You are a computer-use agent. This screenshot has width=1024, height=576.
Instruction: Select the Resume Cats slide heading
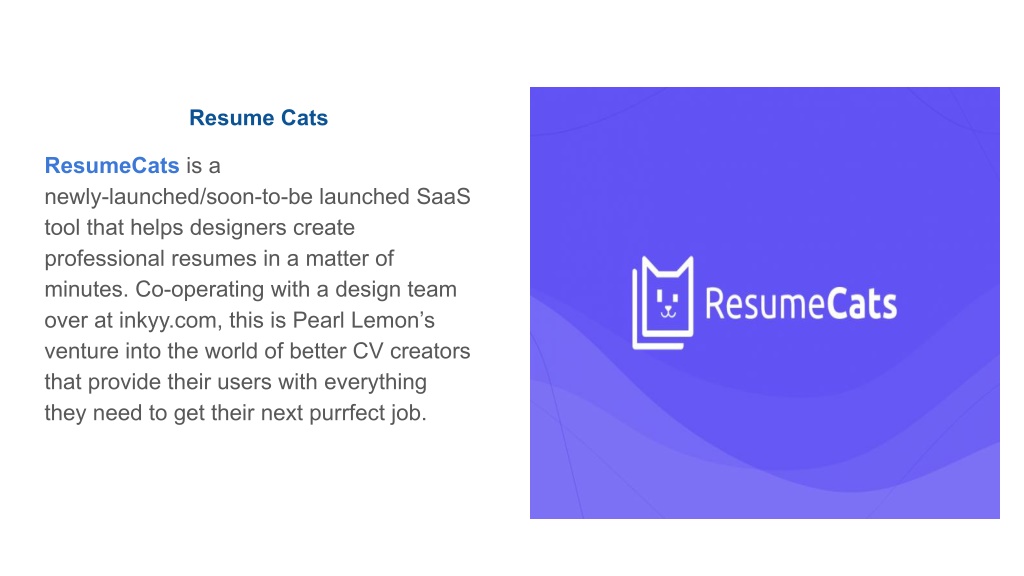point(259,118)
